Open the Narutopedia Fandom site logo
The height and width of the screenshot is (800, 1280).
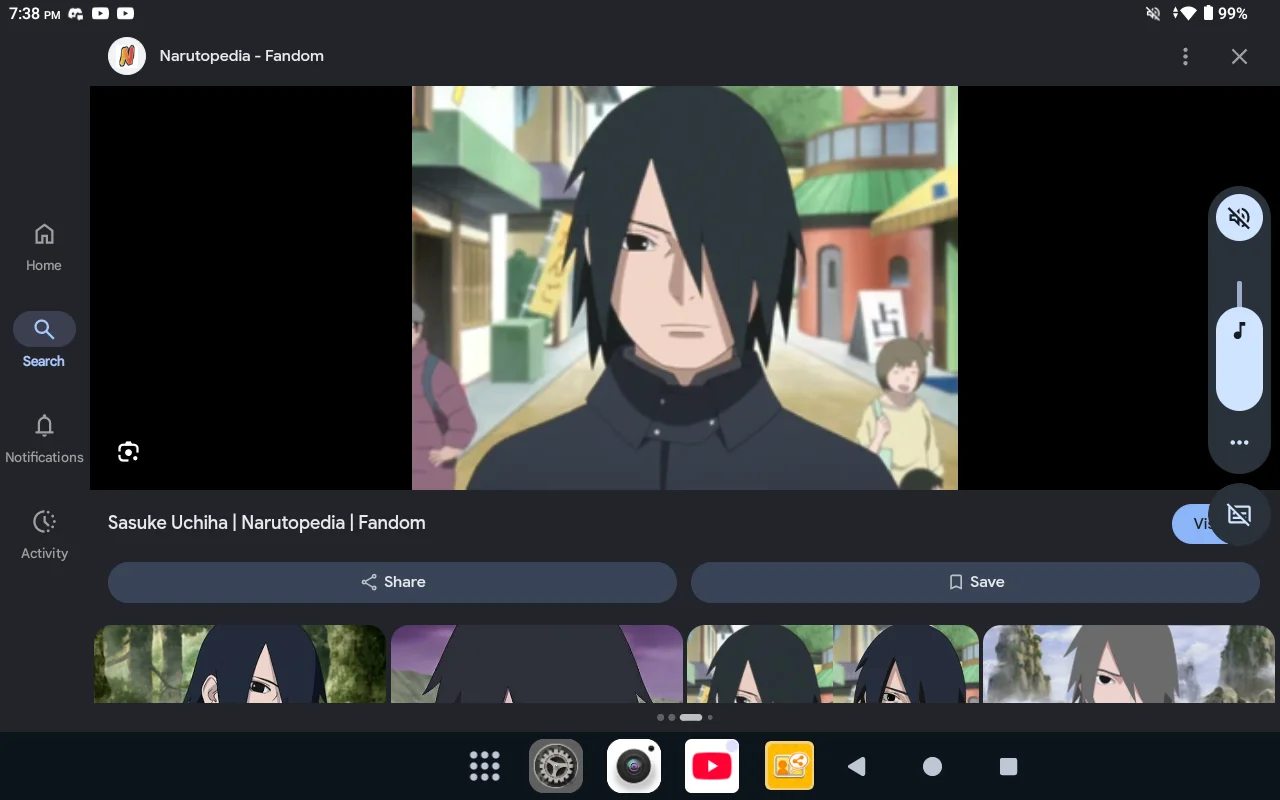coord(127,56)
